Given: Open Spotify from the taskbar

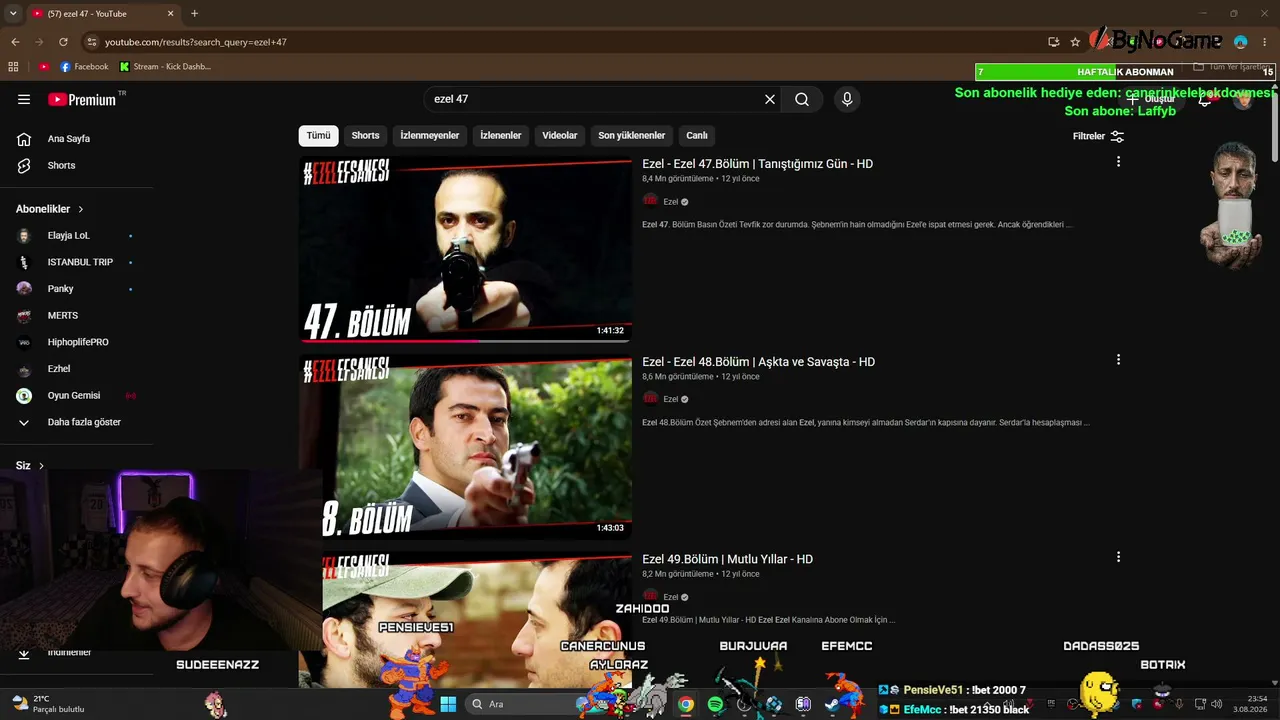Looking at the screenshot, I should pyautogui.click(x=715, y=704).
